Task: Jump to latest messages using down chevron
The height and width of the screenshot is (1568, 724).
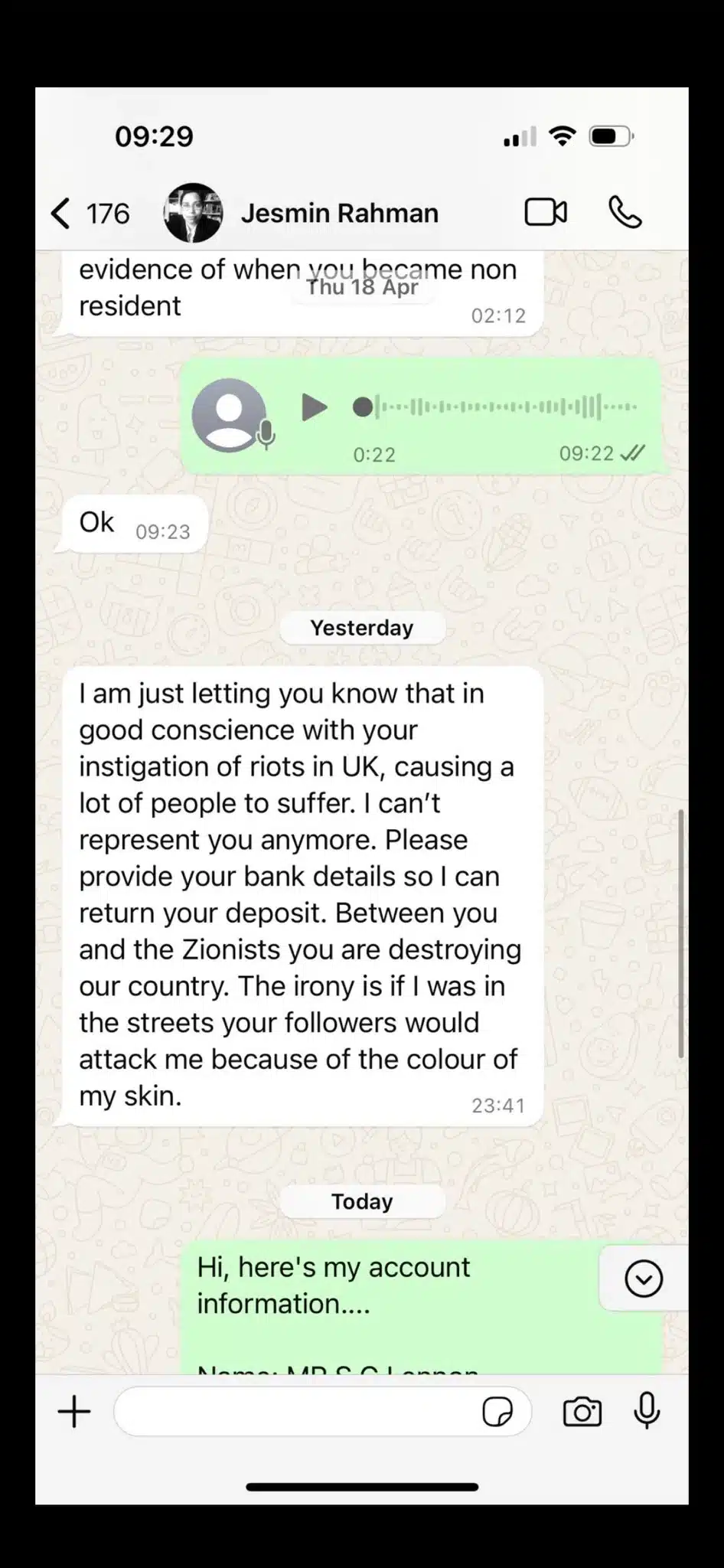Action: point(644,1279)
